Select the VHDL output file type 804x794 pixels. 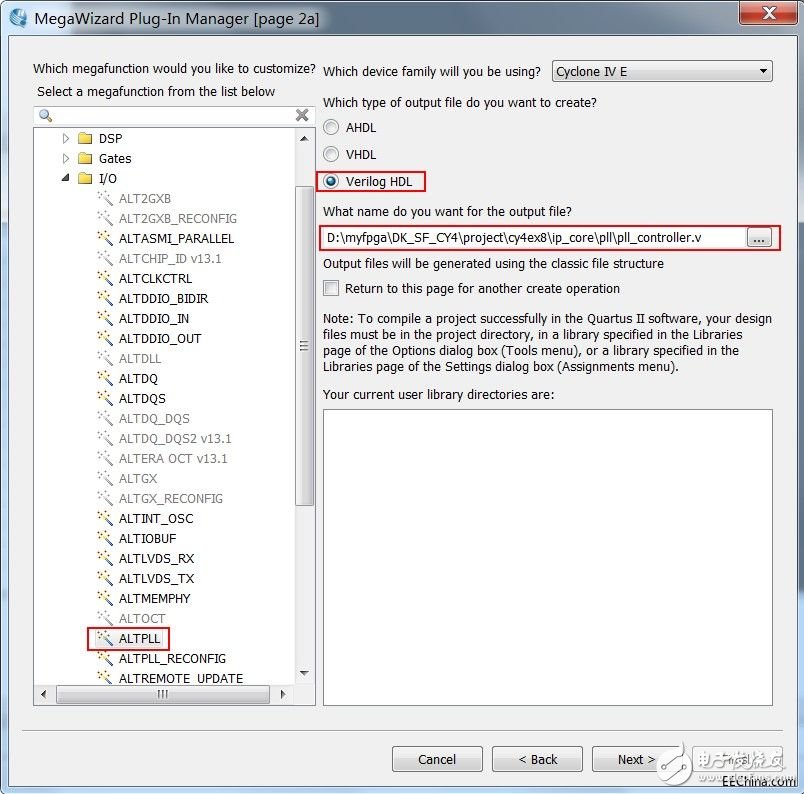pyautogui.click(x=331, y=154)
